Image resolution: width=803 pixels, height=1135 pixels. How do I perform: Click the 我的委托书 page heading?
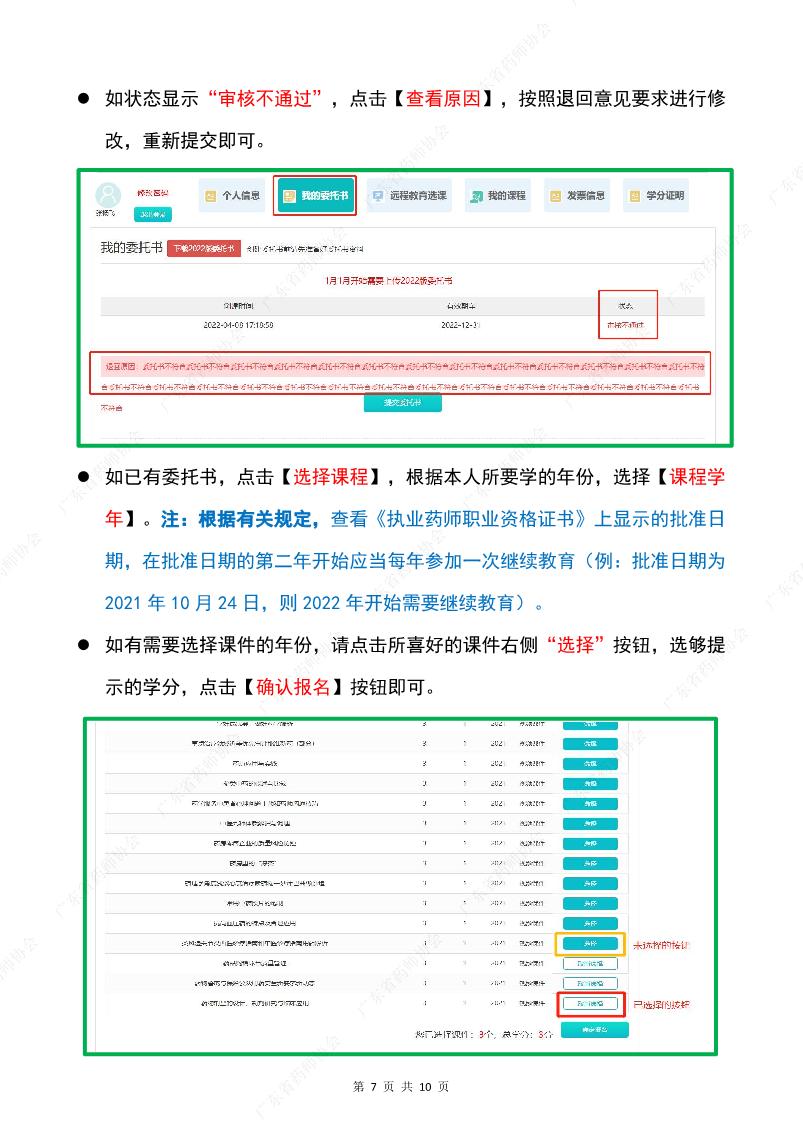tap(131, 248)
